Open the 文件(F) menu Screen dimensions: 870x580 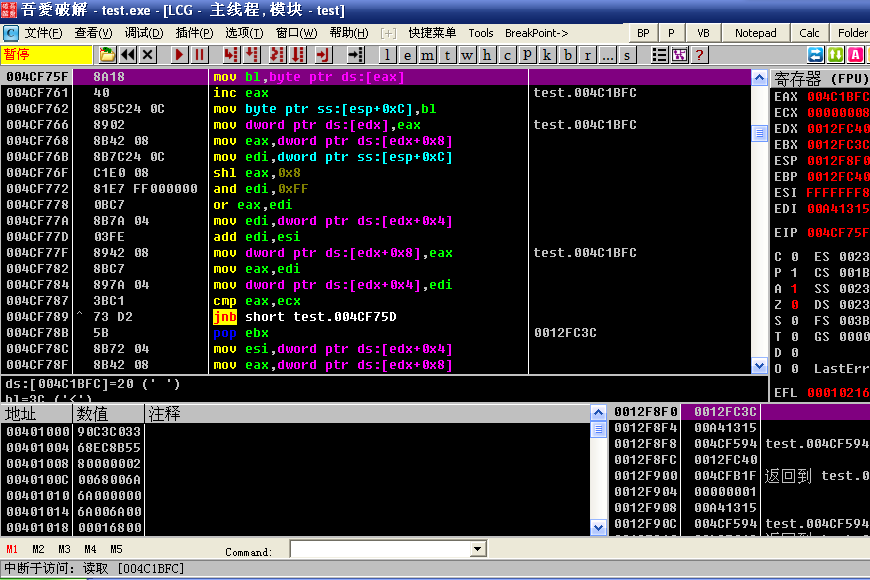[x=43, y=33]
